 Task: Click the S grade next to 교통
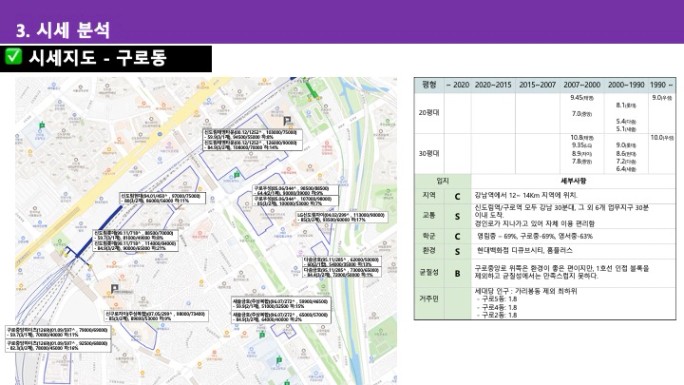click(x=457, y=216)
